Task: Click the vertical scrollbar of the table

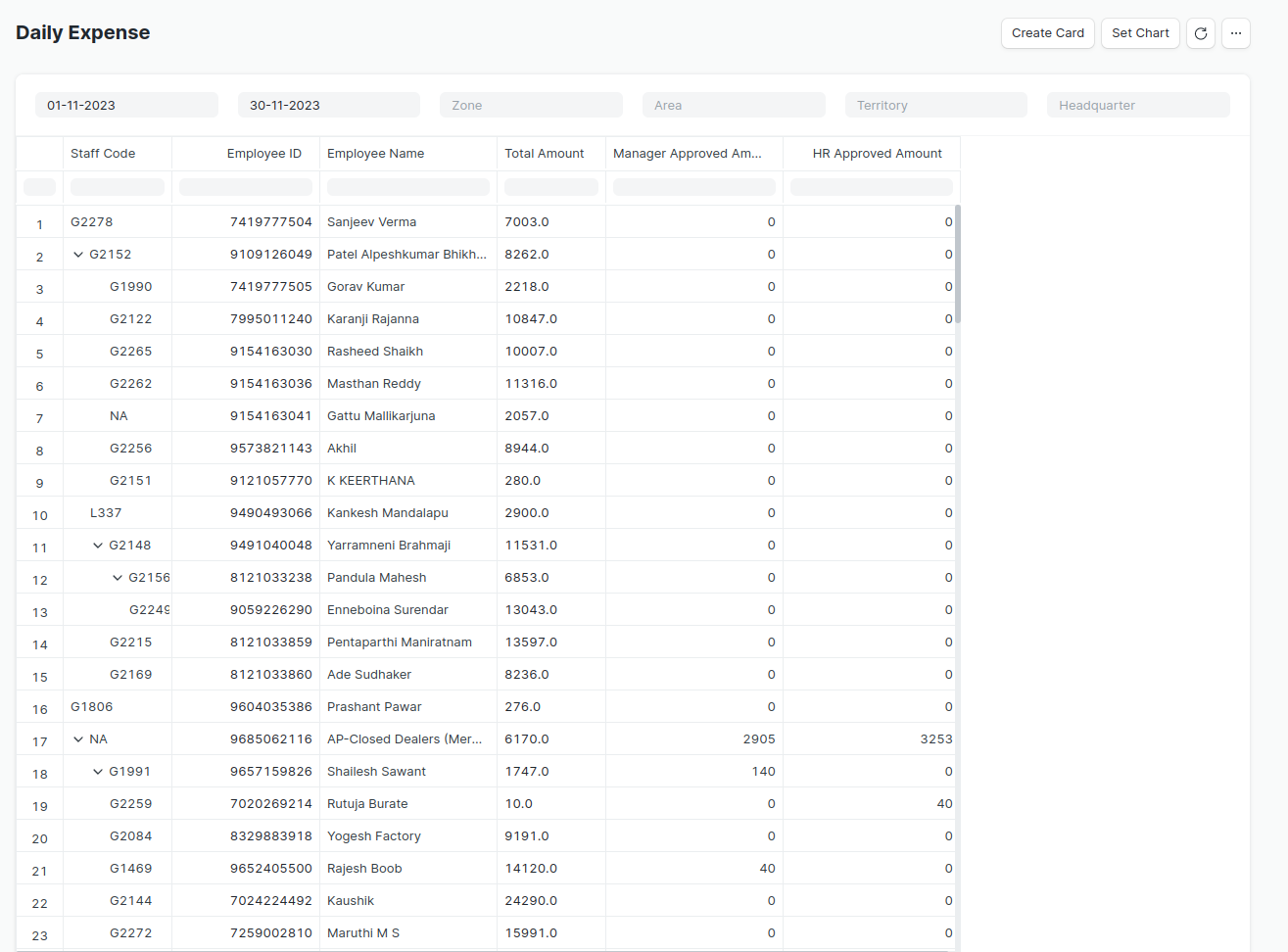Action: [958, 264]
